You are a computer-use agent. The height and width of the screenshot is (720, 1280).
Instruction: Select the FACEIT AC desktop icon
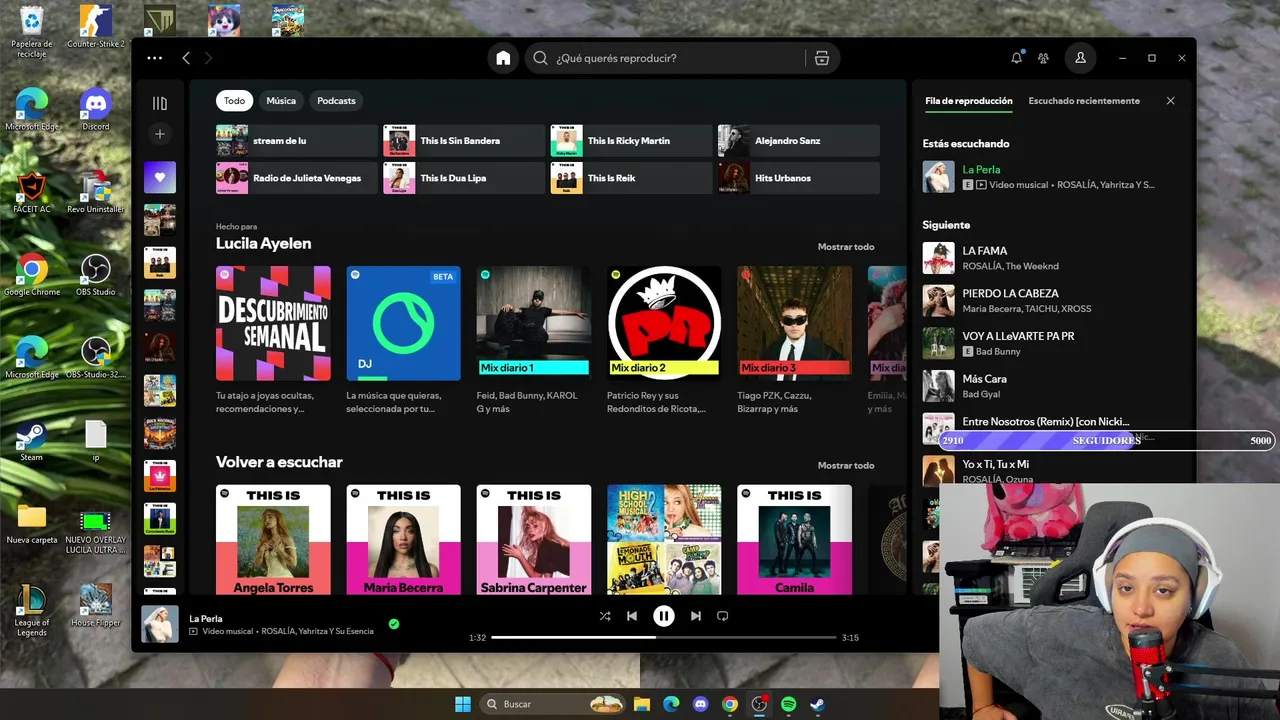click(32, 193)
